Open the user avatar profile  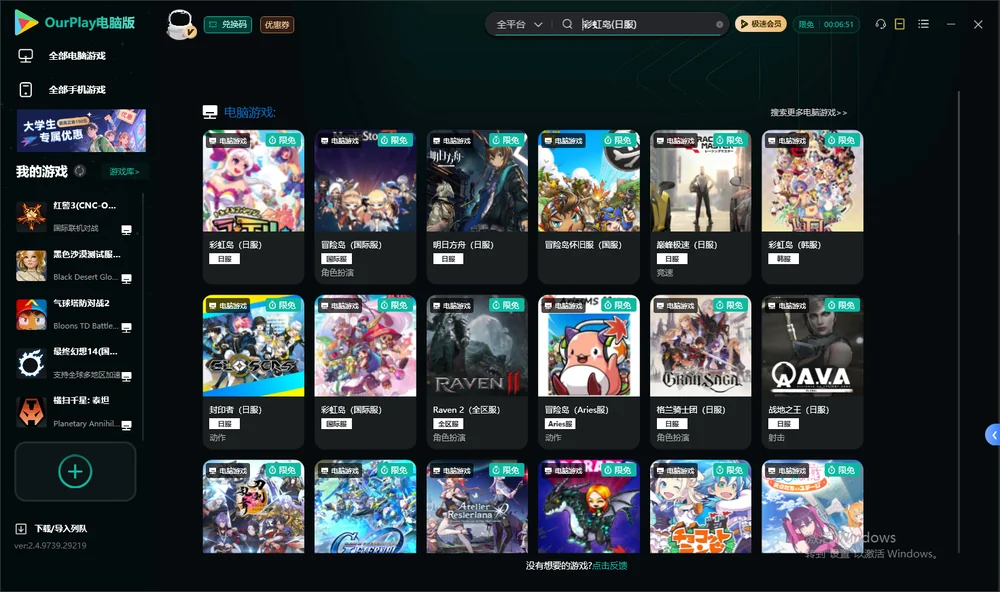click(x=180, y=24)
